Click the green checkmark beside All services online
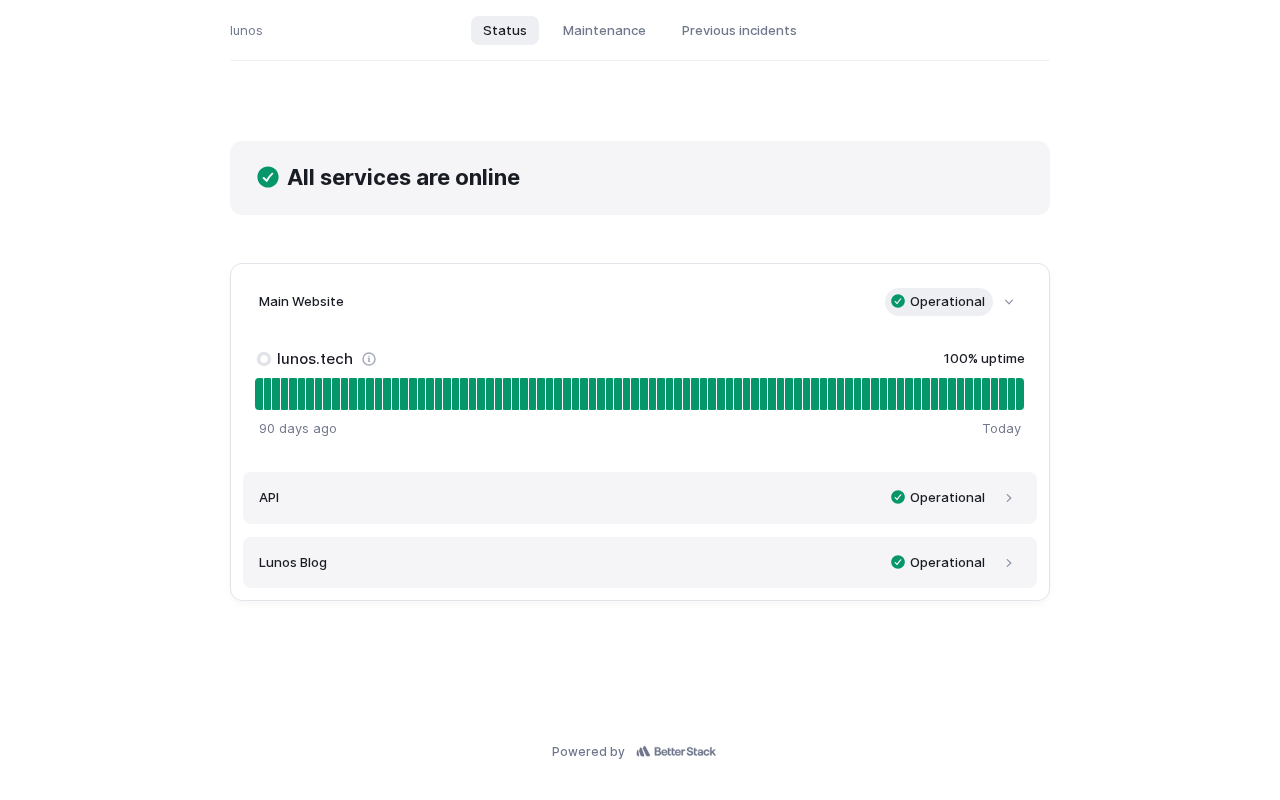1280x800 pixels. tap(268, 177)
